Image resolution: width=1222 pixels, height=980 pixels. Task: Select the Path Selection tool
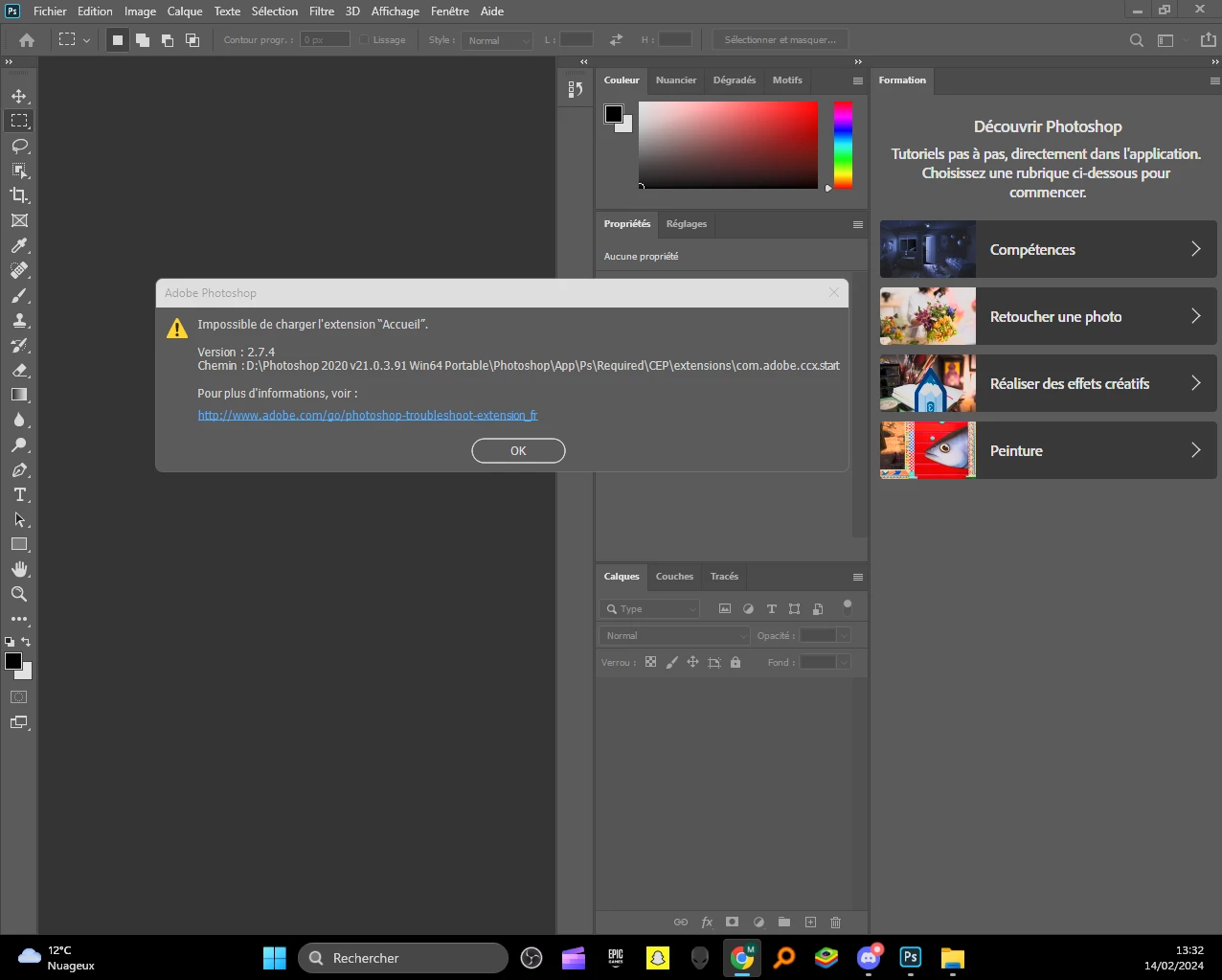19,519
